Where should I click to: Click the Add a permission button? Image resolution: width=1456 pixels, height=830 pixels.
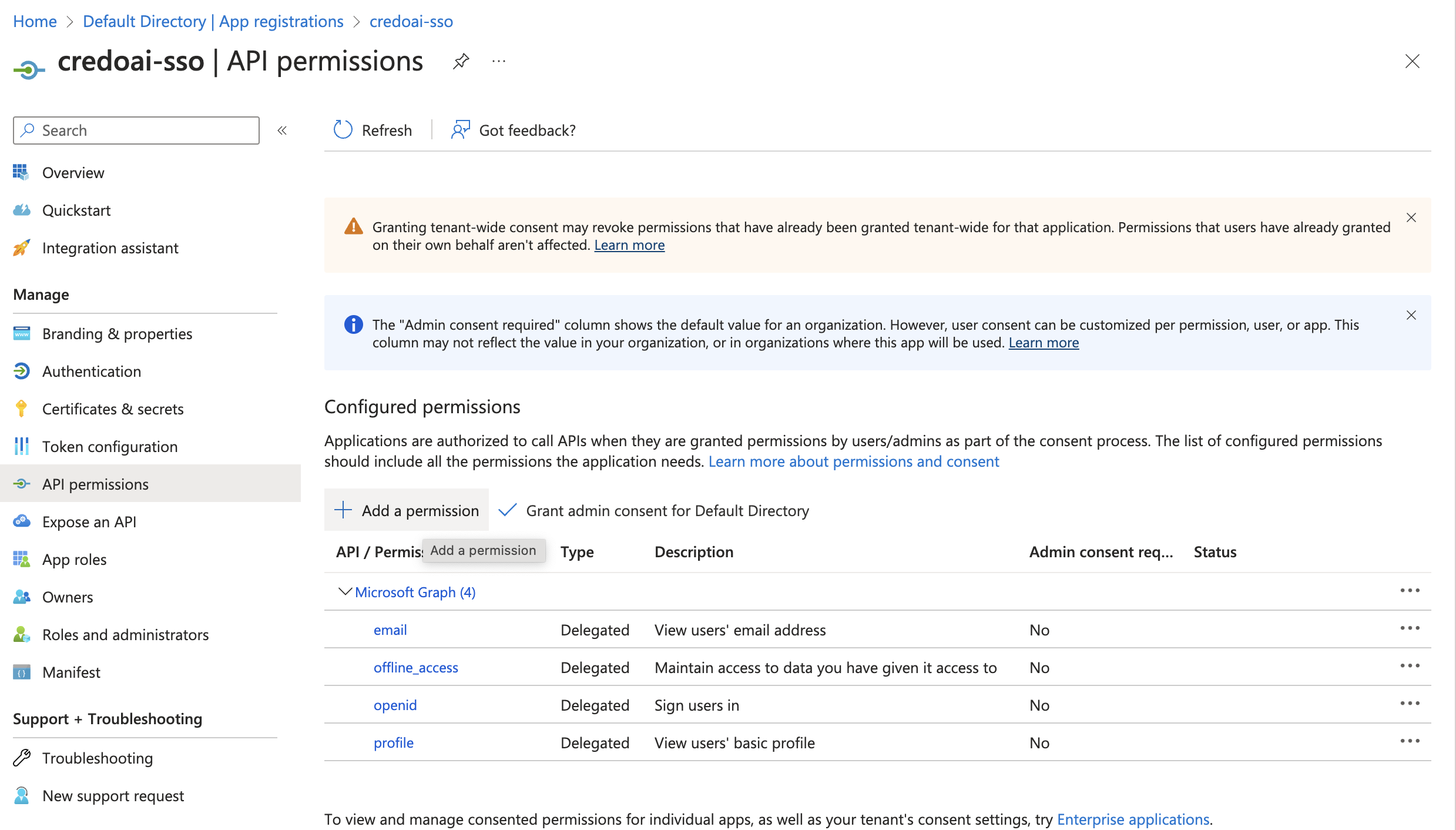click(x=407, y=510)
